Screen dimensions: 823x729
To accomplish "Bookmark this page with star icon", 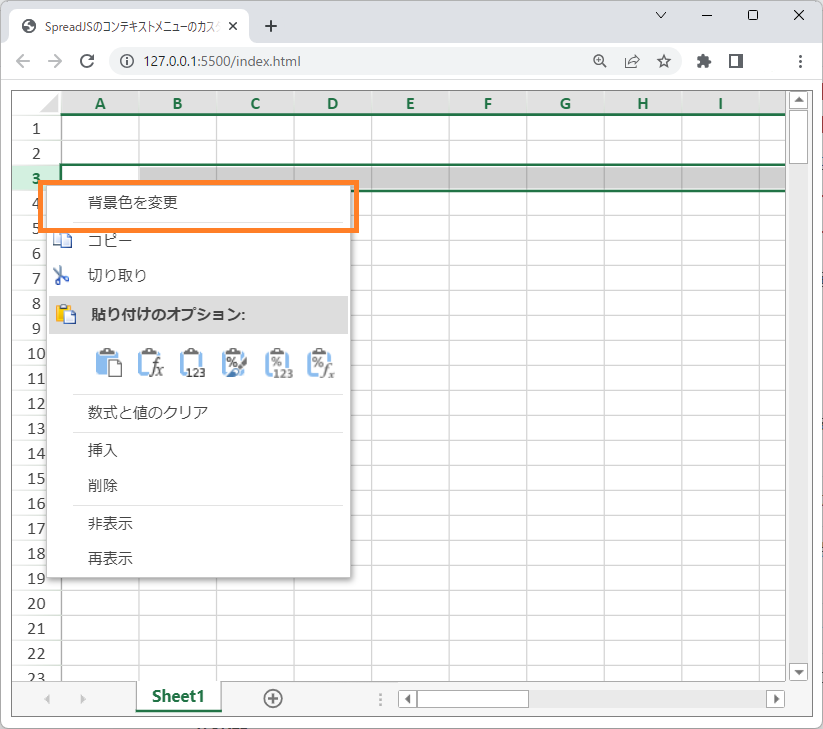I will (x=664, y=61).
